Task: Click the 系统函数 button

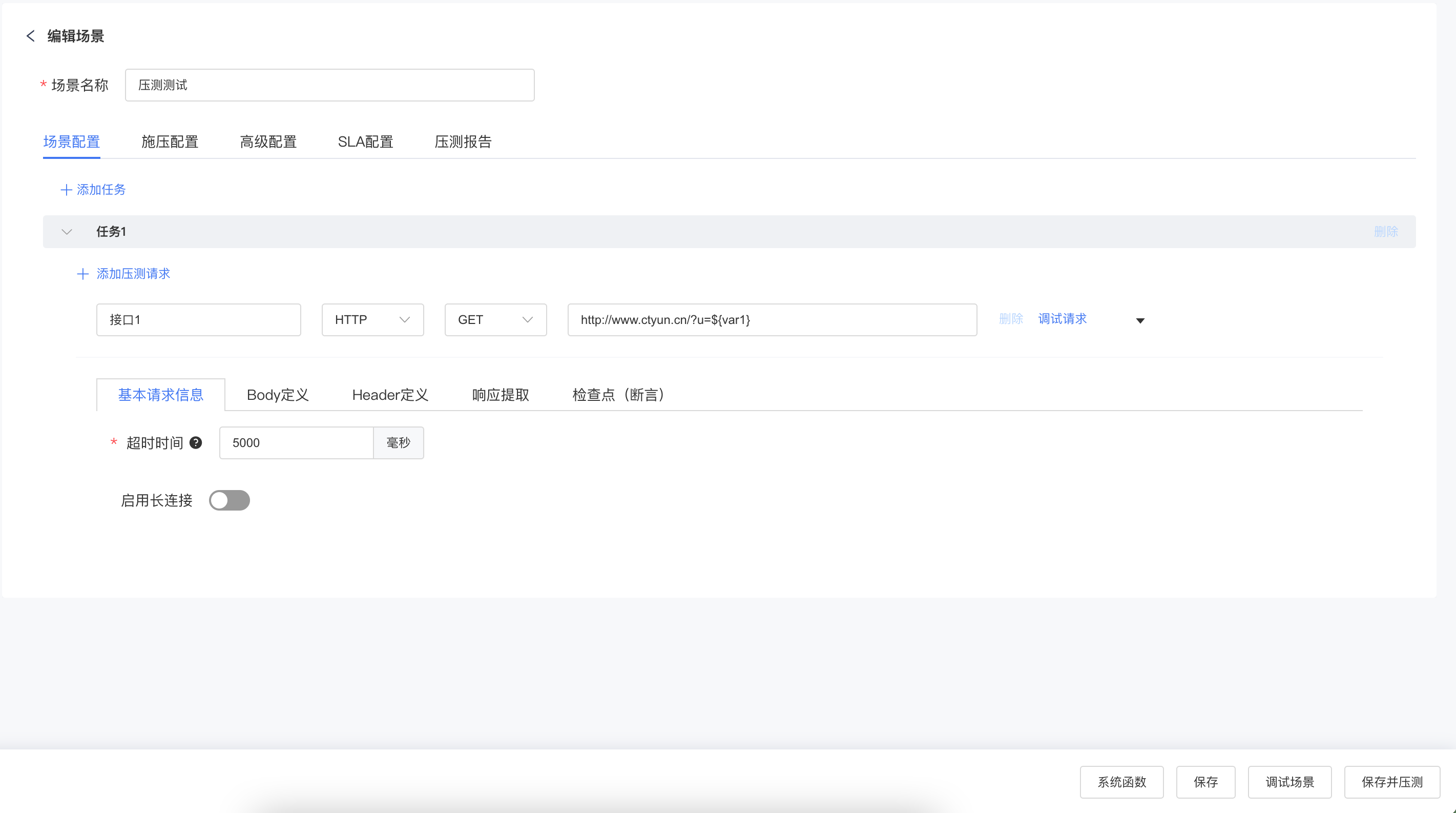Action: (x=1121, y=782)
